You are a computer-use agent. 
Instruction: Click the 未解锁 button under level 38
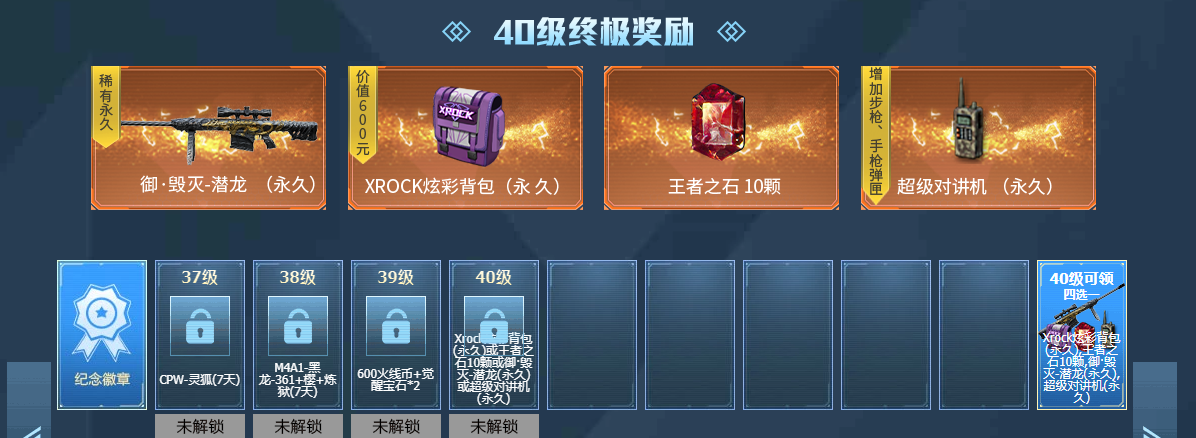click(297, 427)
